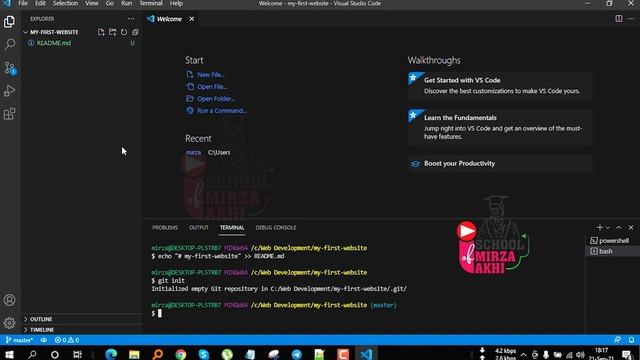The height and width of the screenshot is (360, 640).
Task: Open the launch profile dropdown beside new terminal
Action: tap(608, 227)
